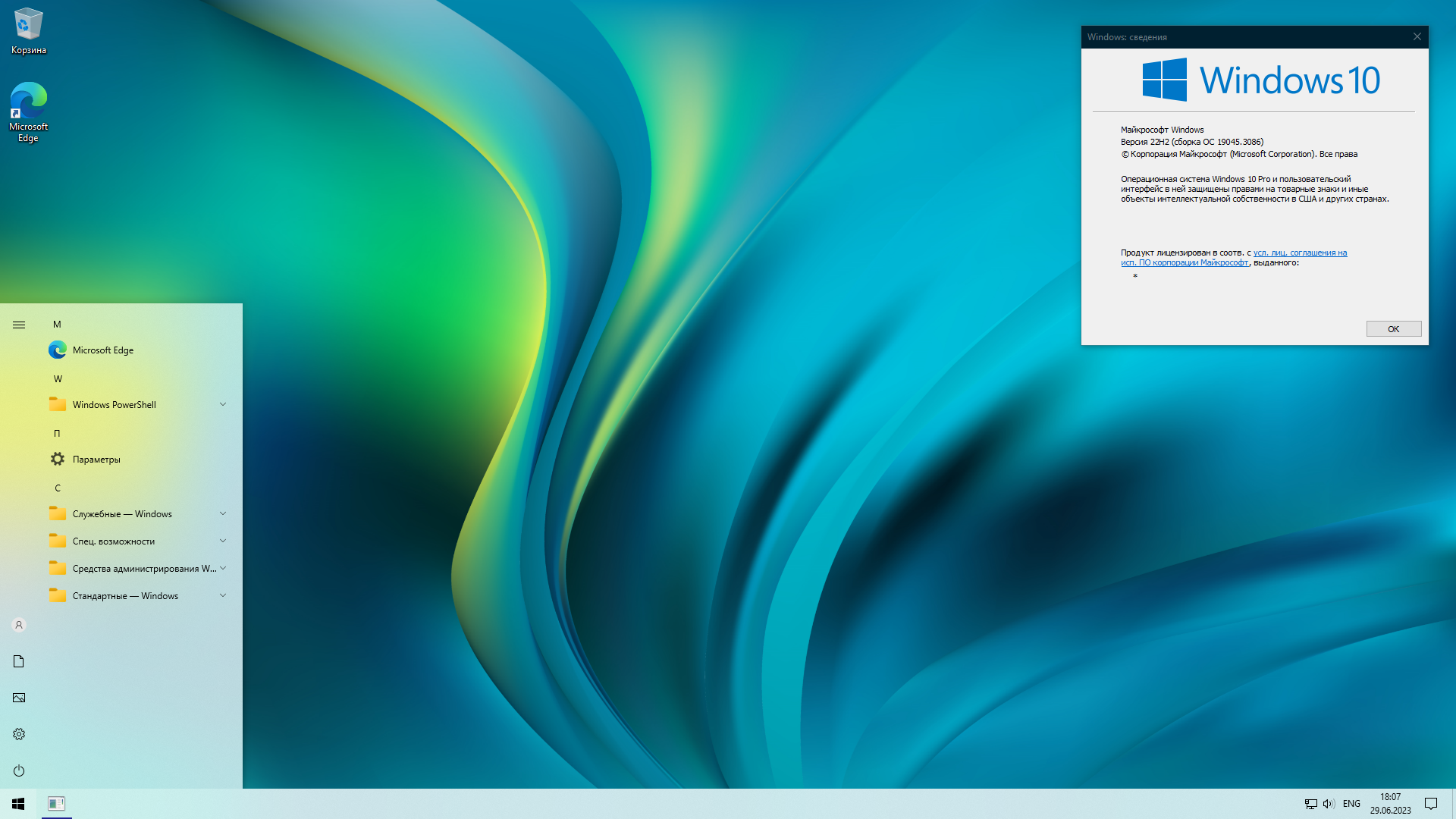Image resolution: width=1456 pixels, height=819 pixels.
Task: Click the letter П section header
Action: [57, 434]
